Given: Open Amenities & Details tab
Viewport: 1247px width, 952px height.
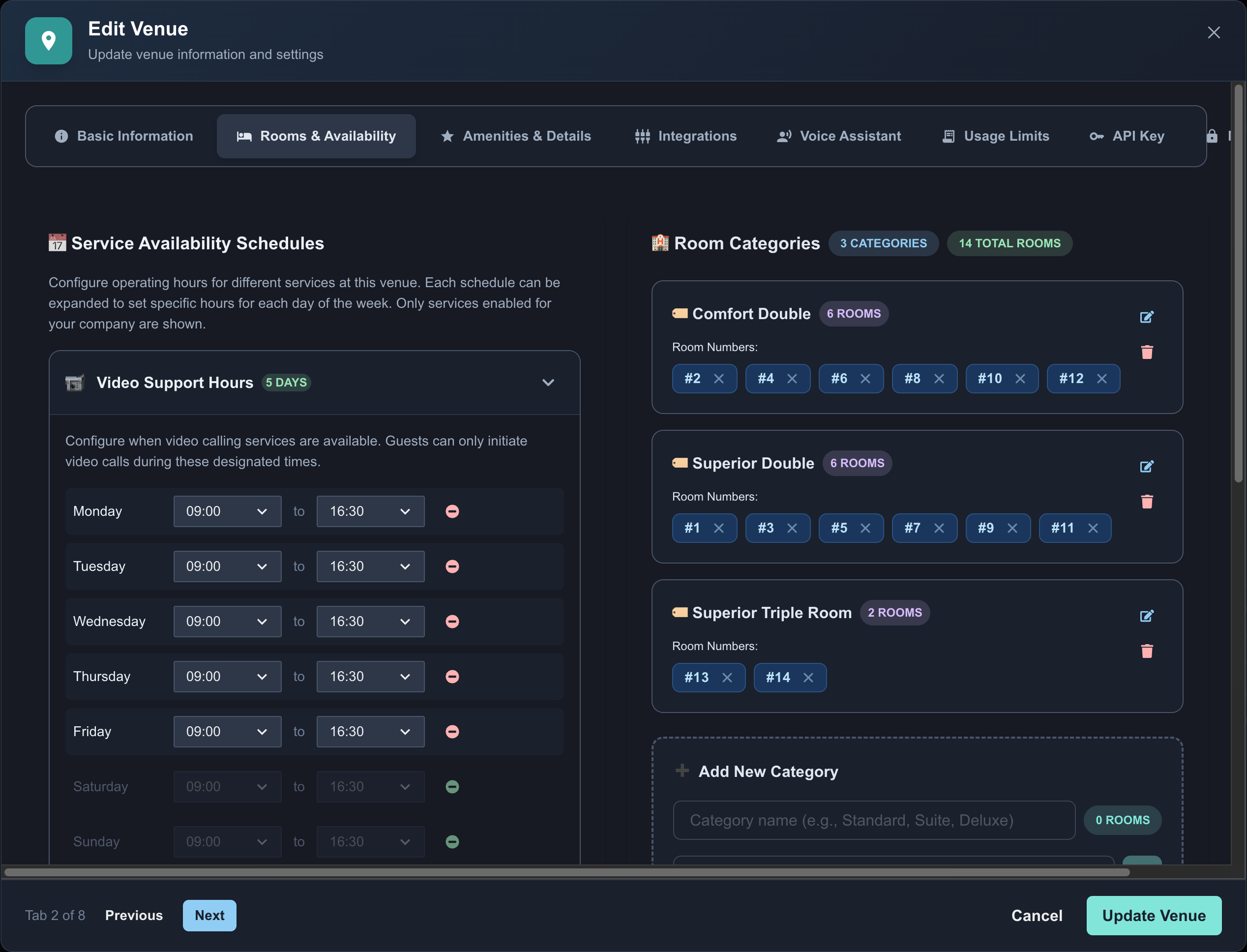Looking at the screenshot, I should tap(516, 136).
